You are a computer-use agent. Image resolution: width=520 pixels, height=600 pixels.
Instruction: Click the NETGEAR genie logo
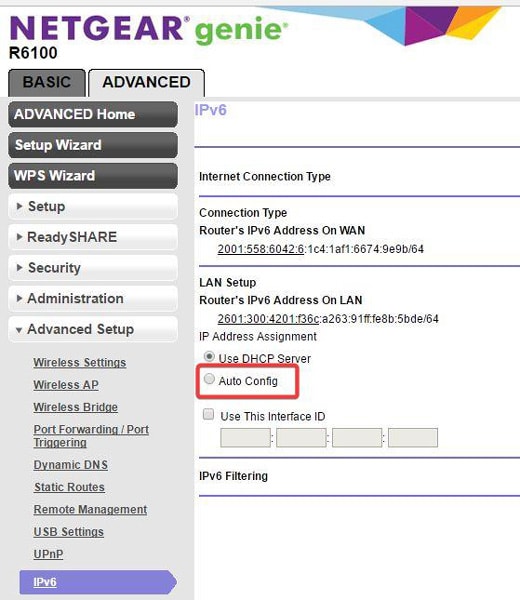pos(149,29)
